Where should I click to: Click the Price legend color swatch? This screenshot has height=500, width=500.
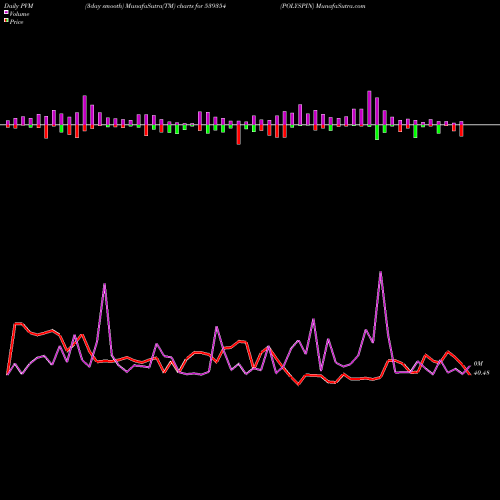pos(6,21)
